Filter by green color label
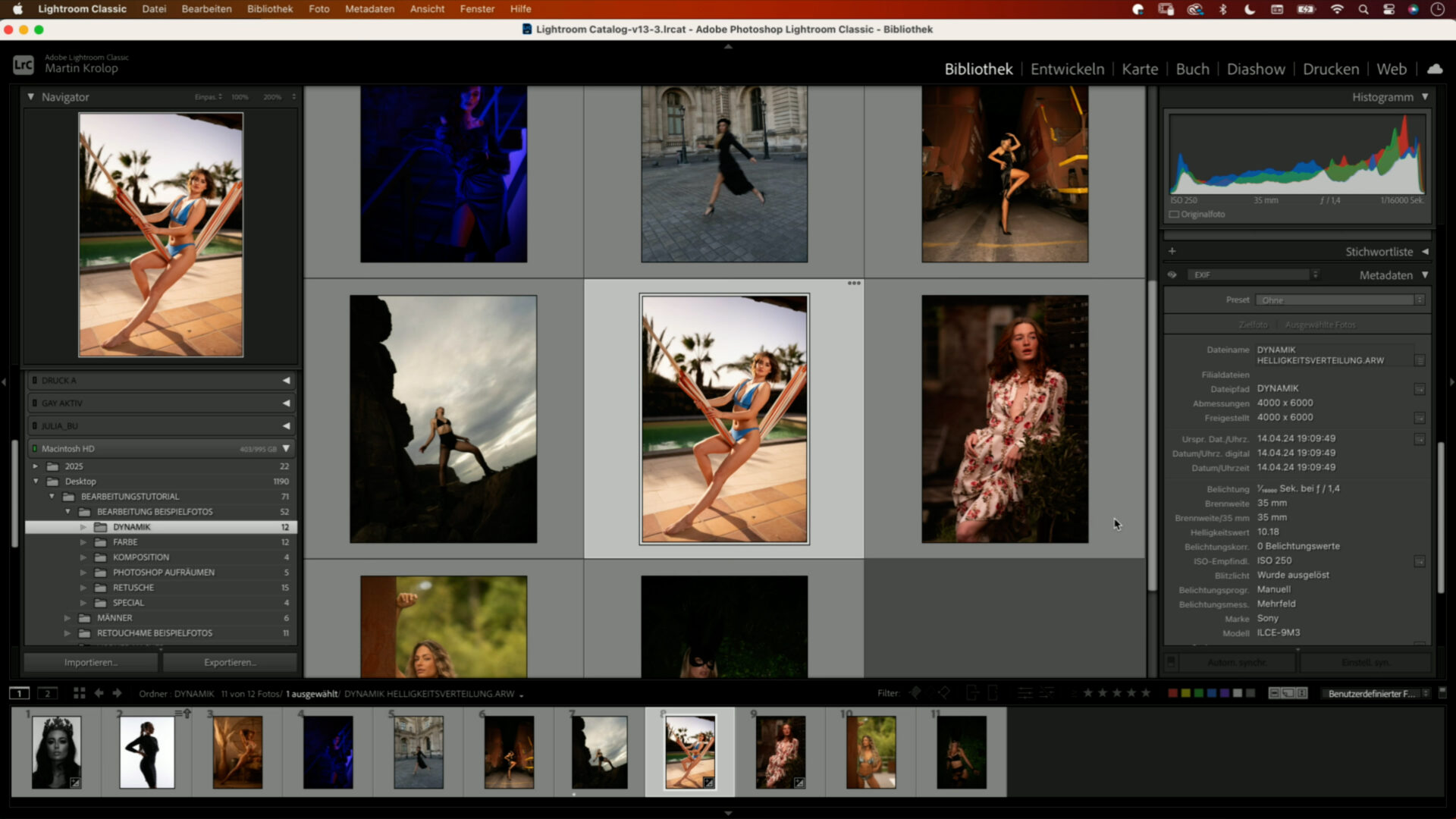Viewport: 1456px width, 819px height. [1199, 693]
